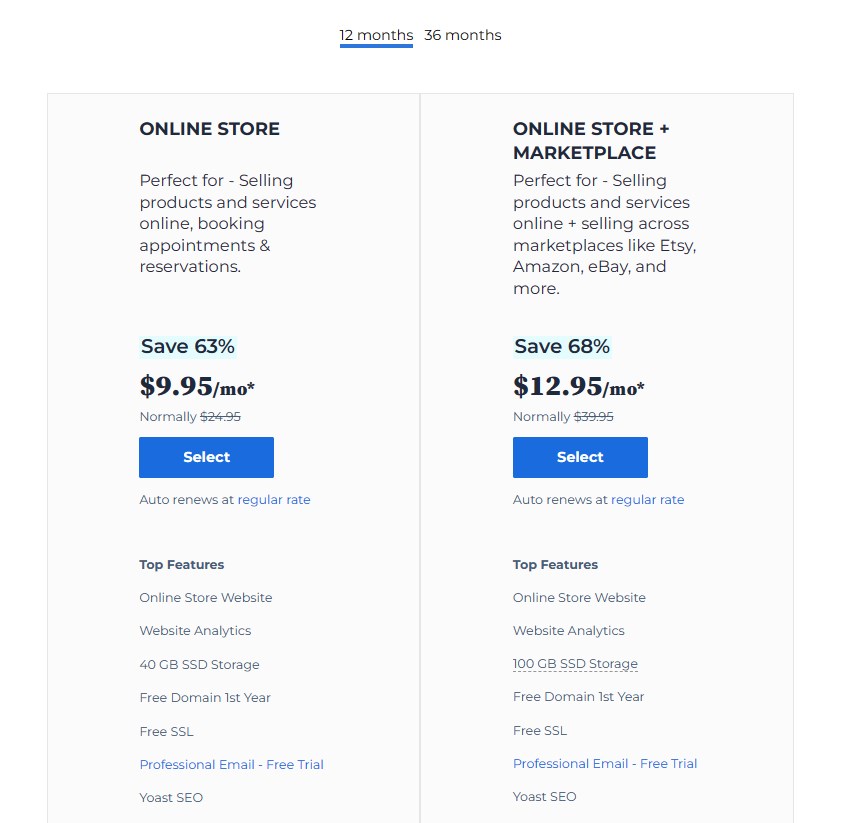The height and width of the screenshot is (823, 856).
Task: Open Professional Email link in Marketplace plan
Action: coord(605,764)
